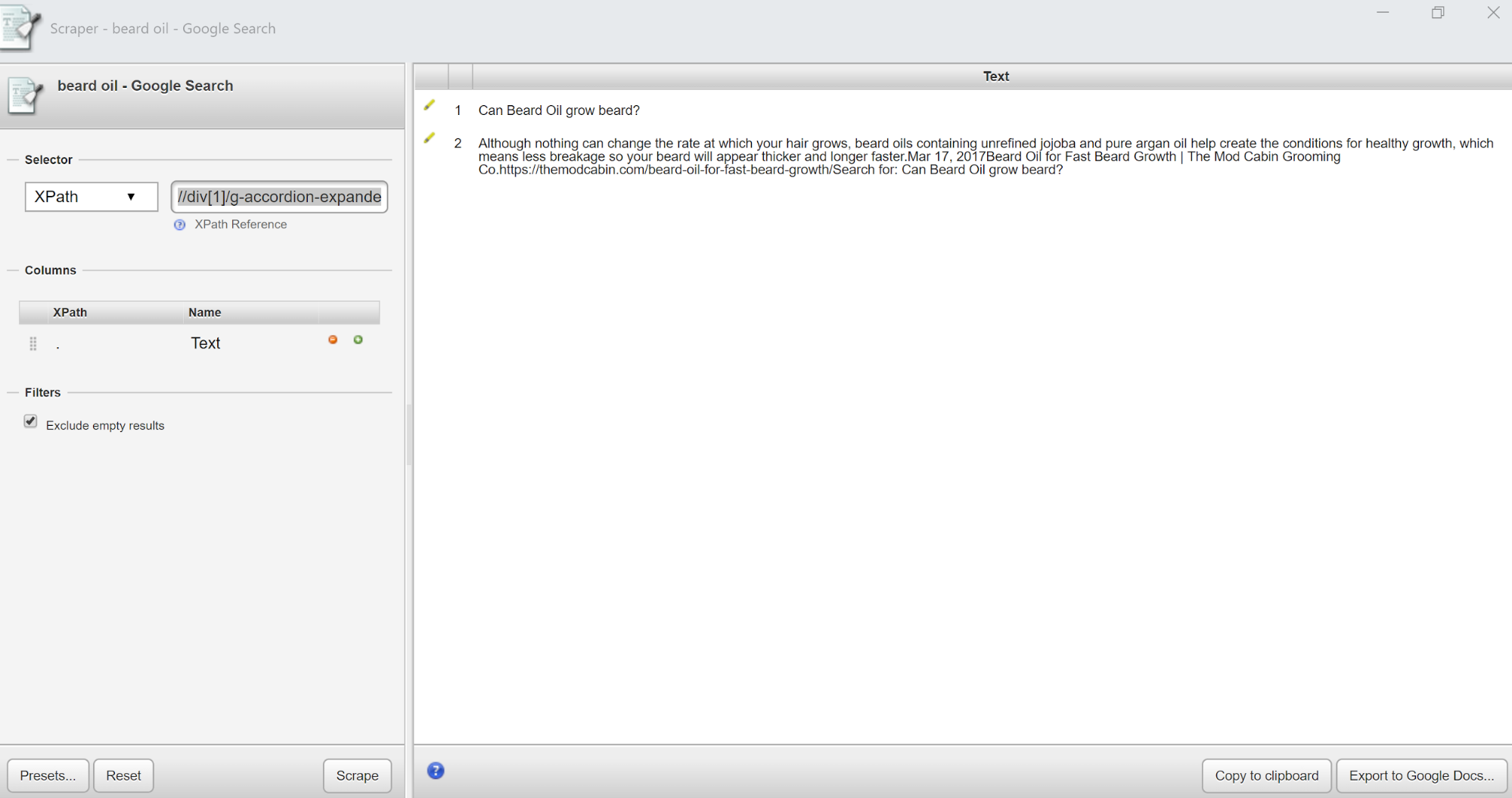Select result row 1 'Can Beard Oil grow beard?'
The height and width of the screenshot is (798, 1512).
pos(559,110)
